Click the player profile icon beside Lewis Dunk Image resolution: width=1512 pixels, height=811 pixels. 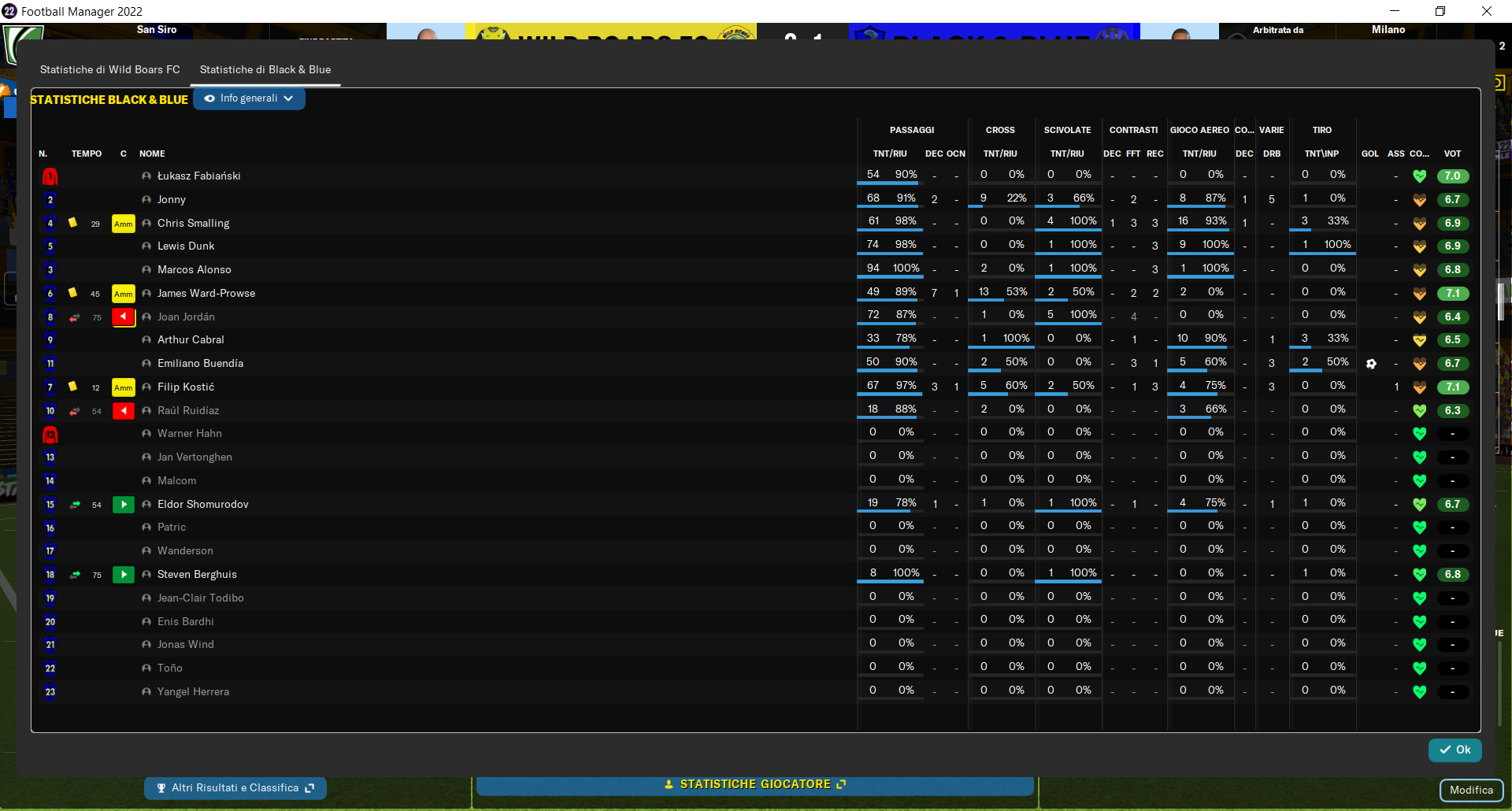tap(146, 246)
